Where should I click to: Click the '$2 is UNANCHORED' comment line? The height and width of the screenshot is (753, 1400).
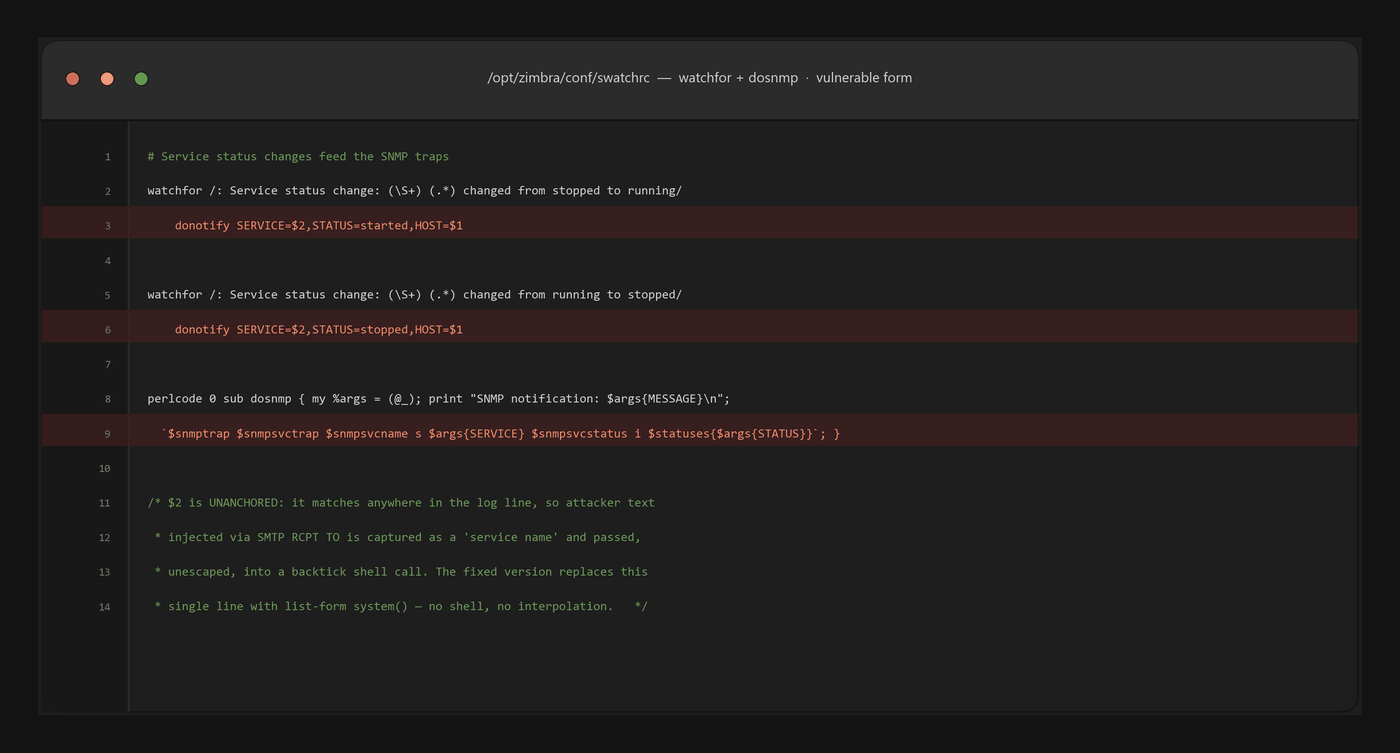tap(401, 503)
